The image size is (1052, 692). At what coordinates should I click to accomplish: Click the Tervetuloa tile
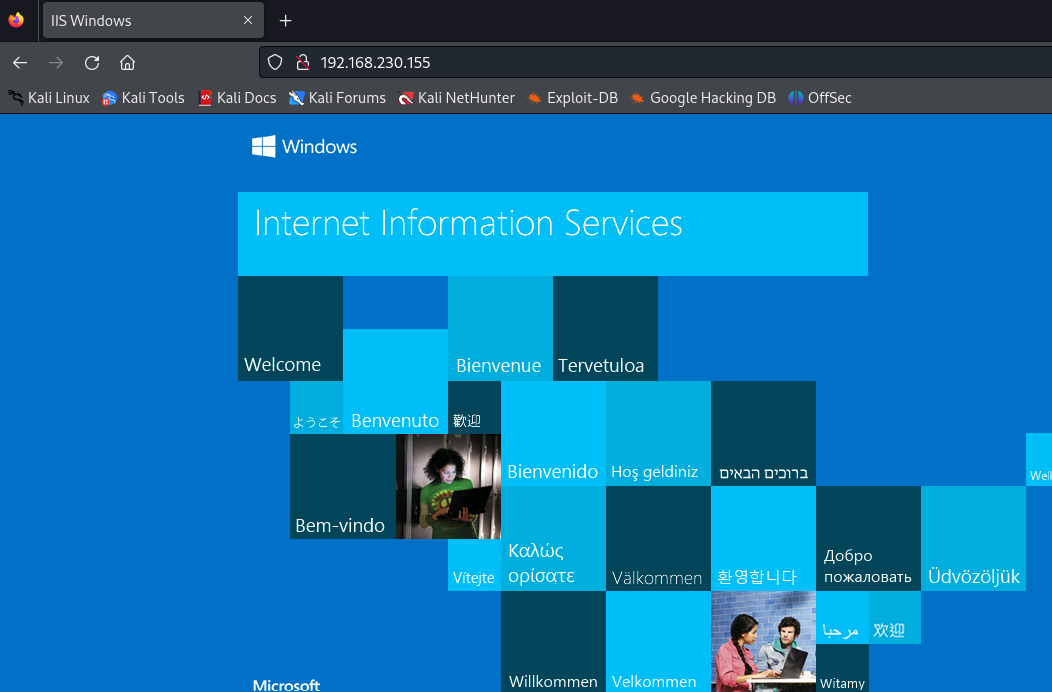point(605,328)
